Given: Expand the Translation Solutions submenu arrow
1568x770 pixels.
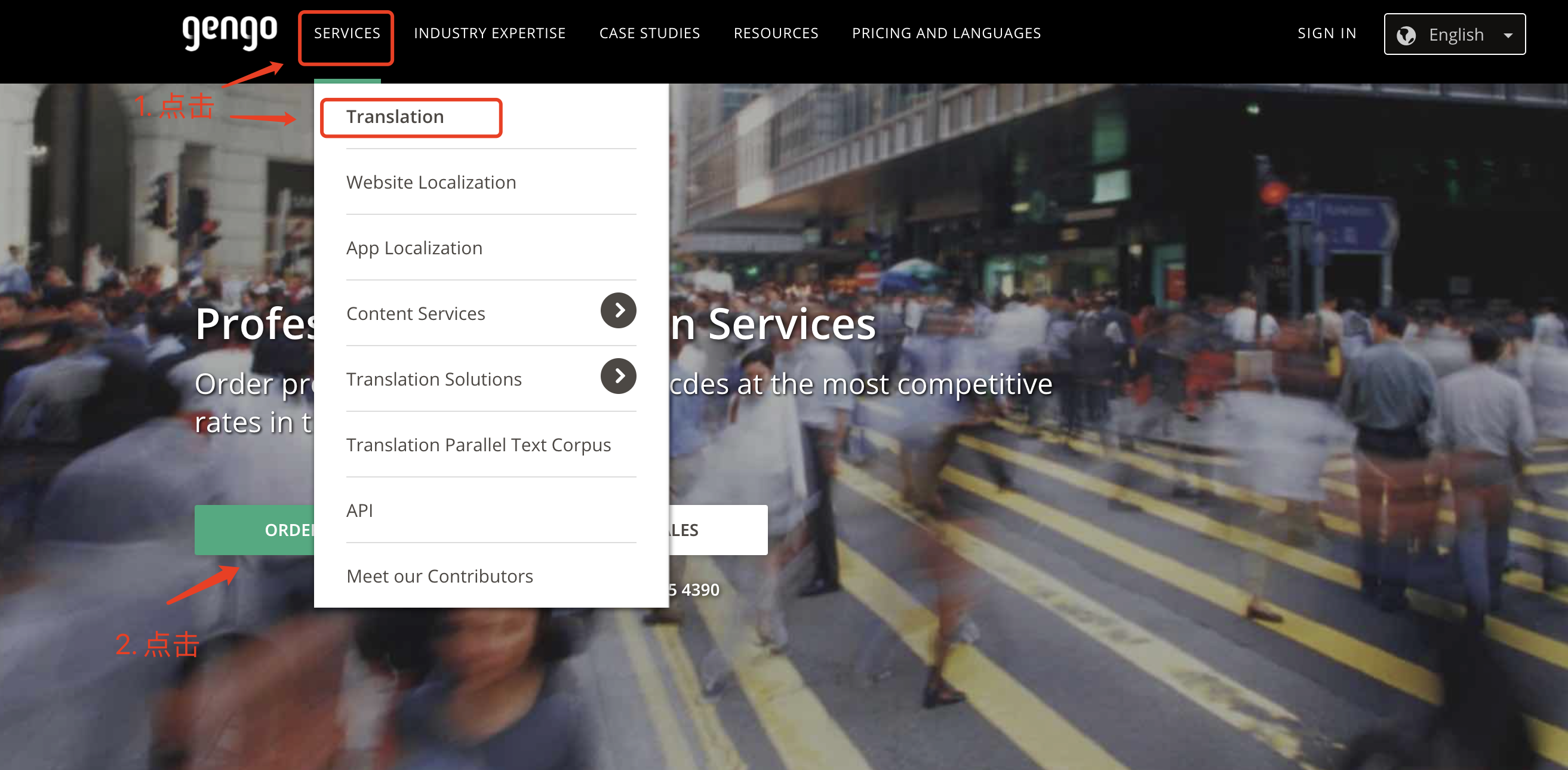Looking at the screenshot, I should pos(618,376).
